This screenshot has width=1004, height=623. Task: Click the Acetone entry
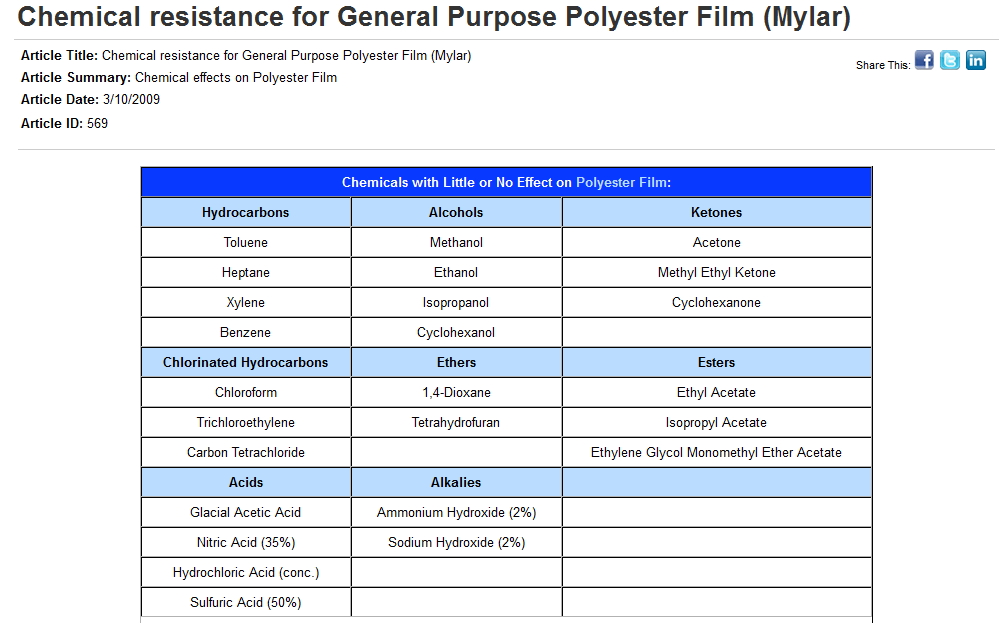tap(716, 242)
